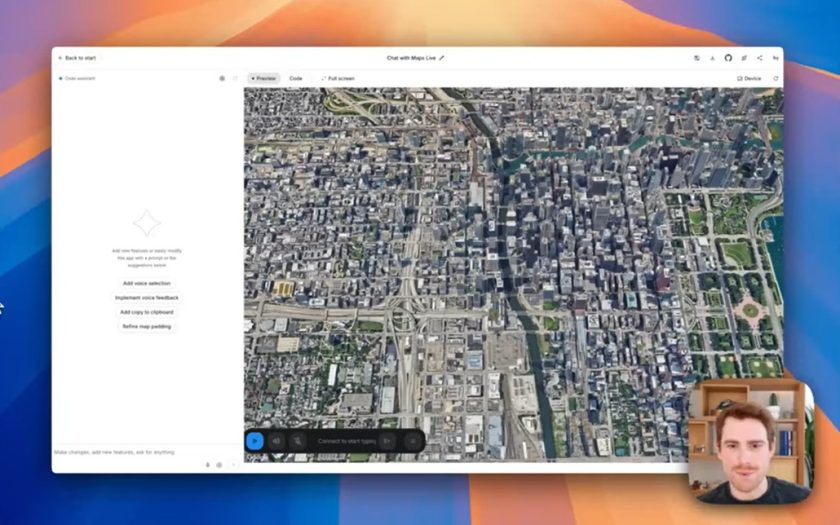840x525 pixels.
Task: Click the send arrow in map chat bar
Action: (387, 441)
